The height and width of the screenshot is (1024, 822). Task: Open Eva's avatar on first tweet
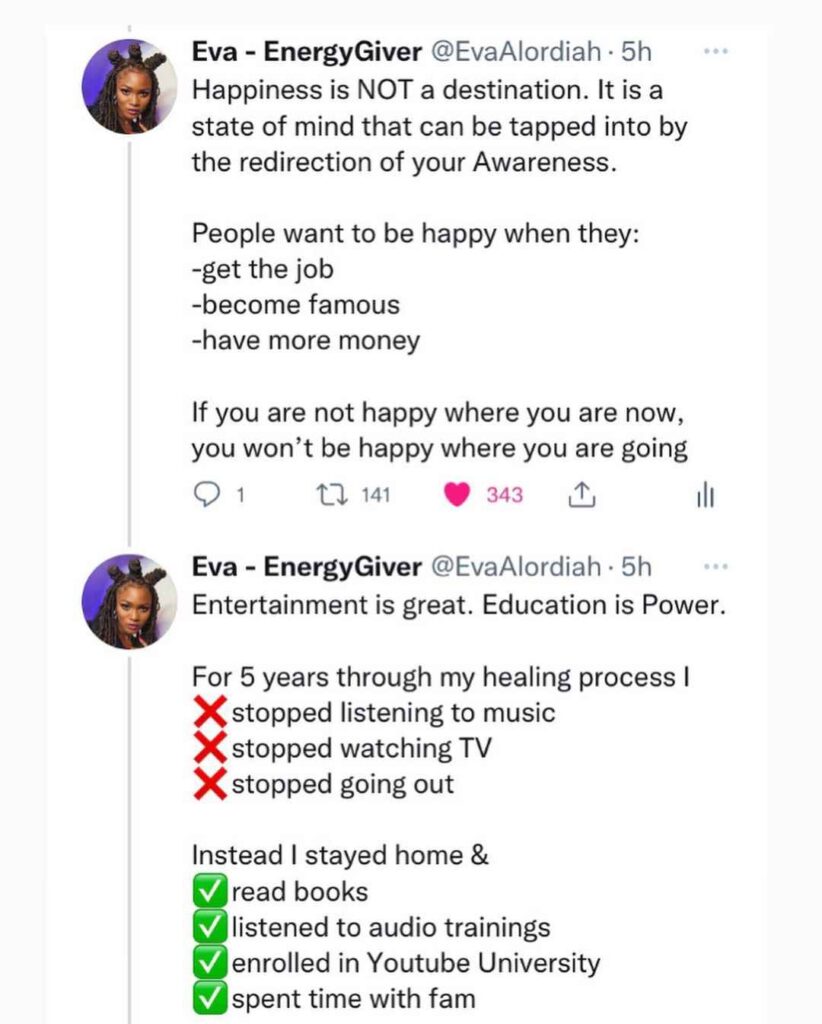(x=131, y=87)
